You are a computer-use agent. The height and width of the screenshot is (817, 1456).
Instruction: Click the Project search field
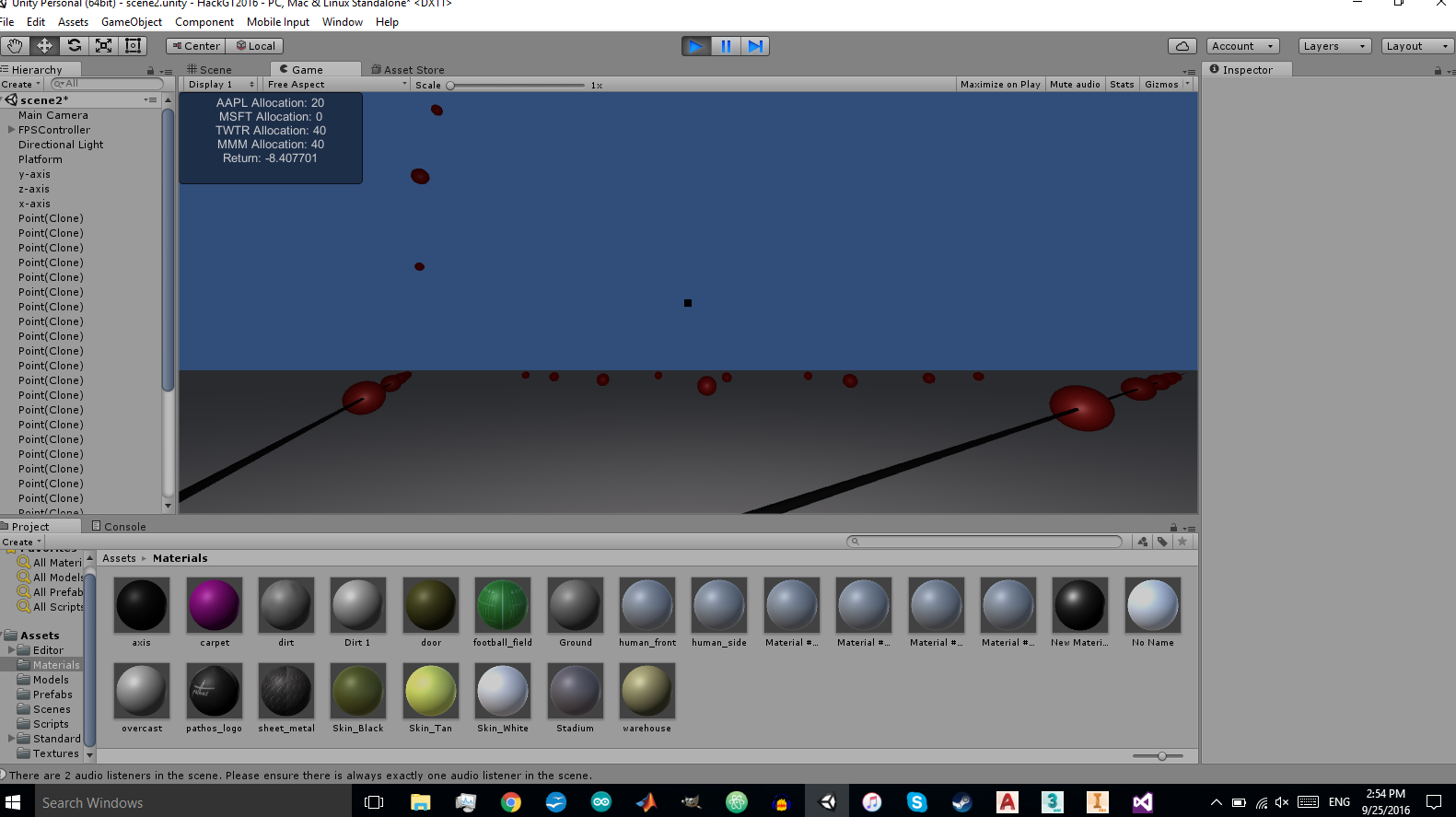pos(984,542)
